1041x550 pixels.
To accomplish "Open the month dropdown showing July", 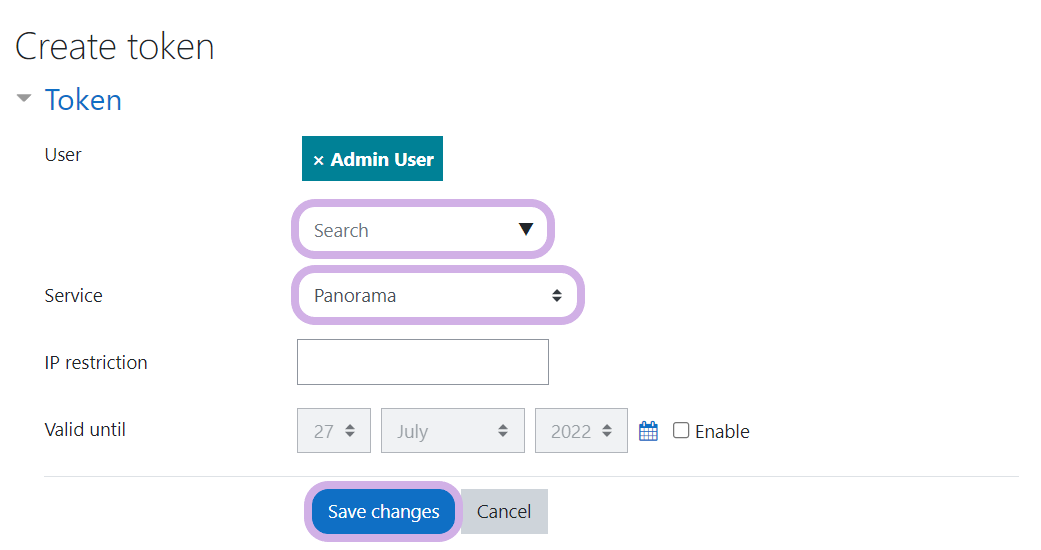I will pos(452,431).
